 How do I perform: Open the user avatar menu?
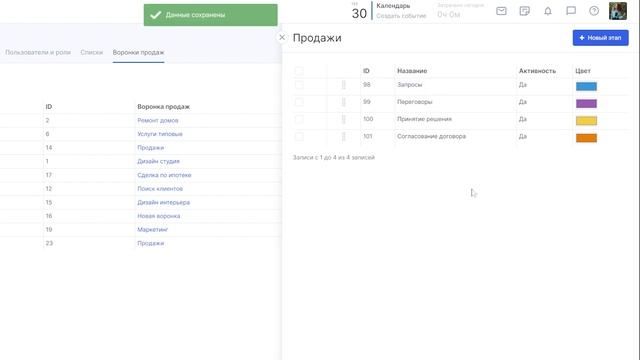click(x=618, y=11)
